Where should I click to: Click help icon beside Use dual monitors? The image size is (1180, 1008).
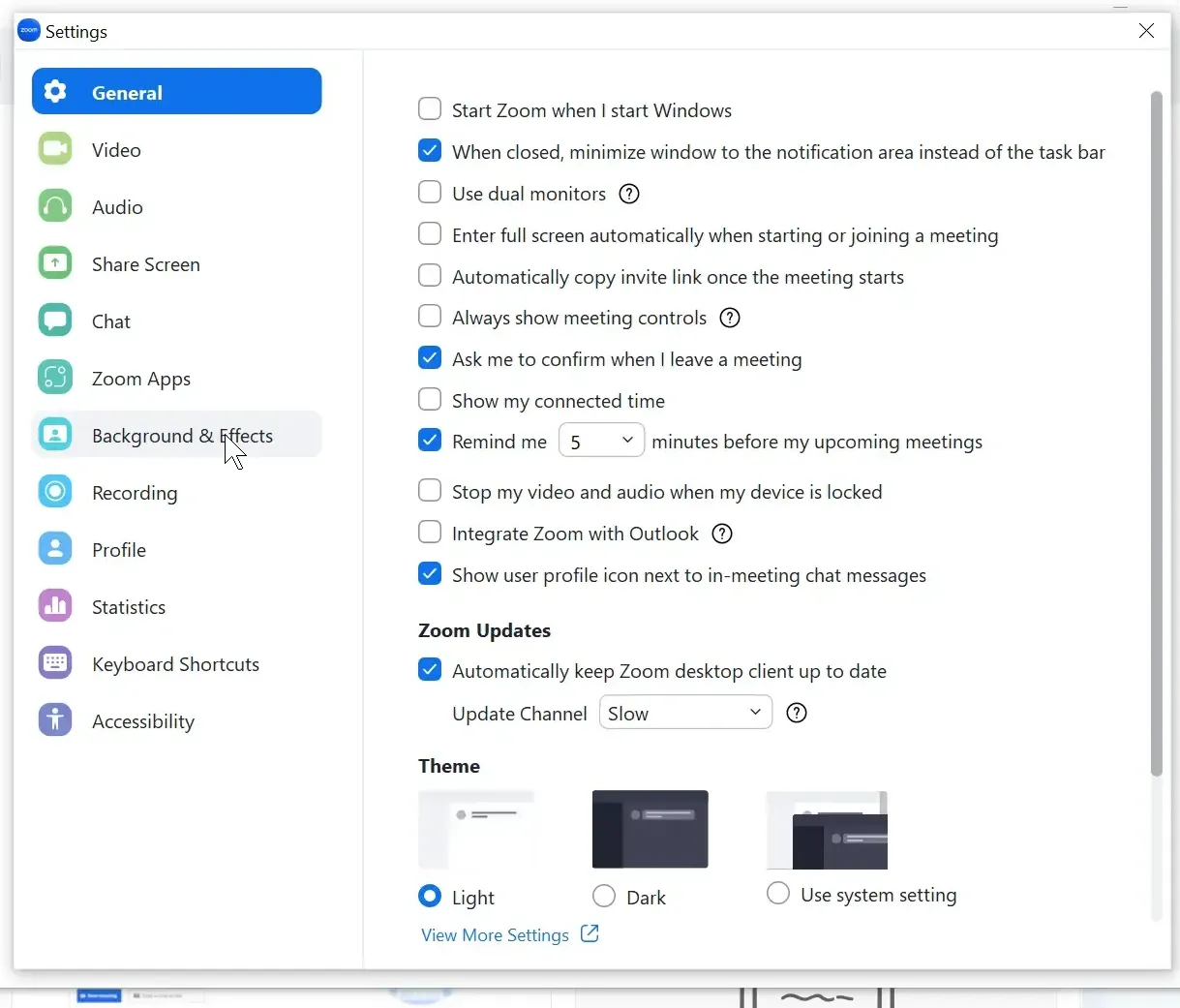629,194
